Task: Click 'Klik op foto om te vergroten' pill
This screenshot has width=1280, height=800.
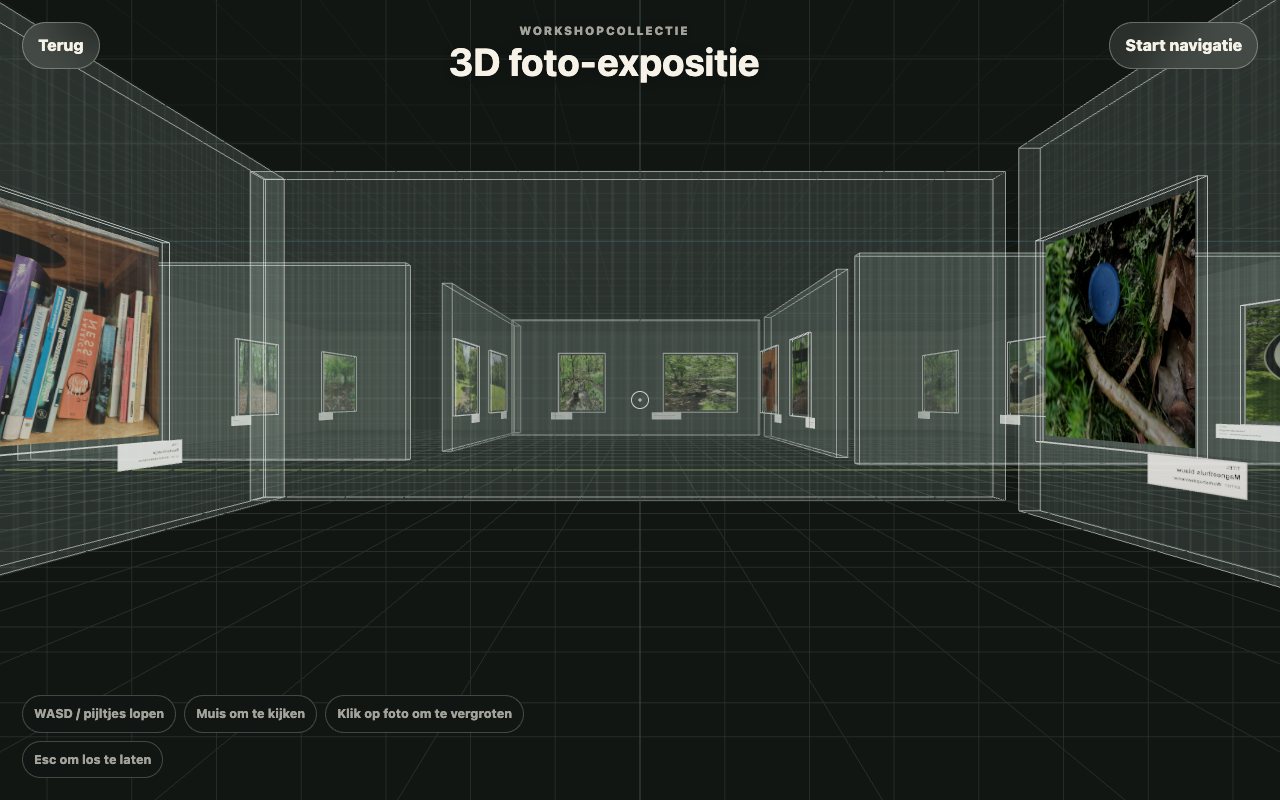Action: point(424,714)
